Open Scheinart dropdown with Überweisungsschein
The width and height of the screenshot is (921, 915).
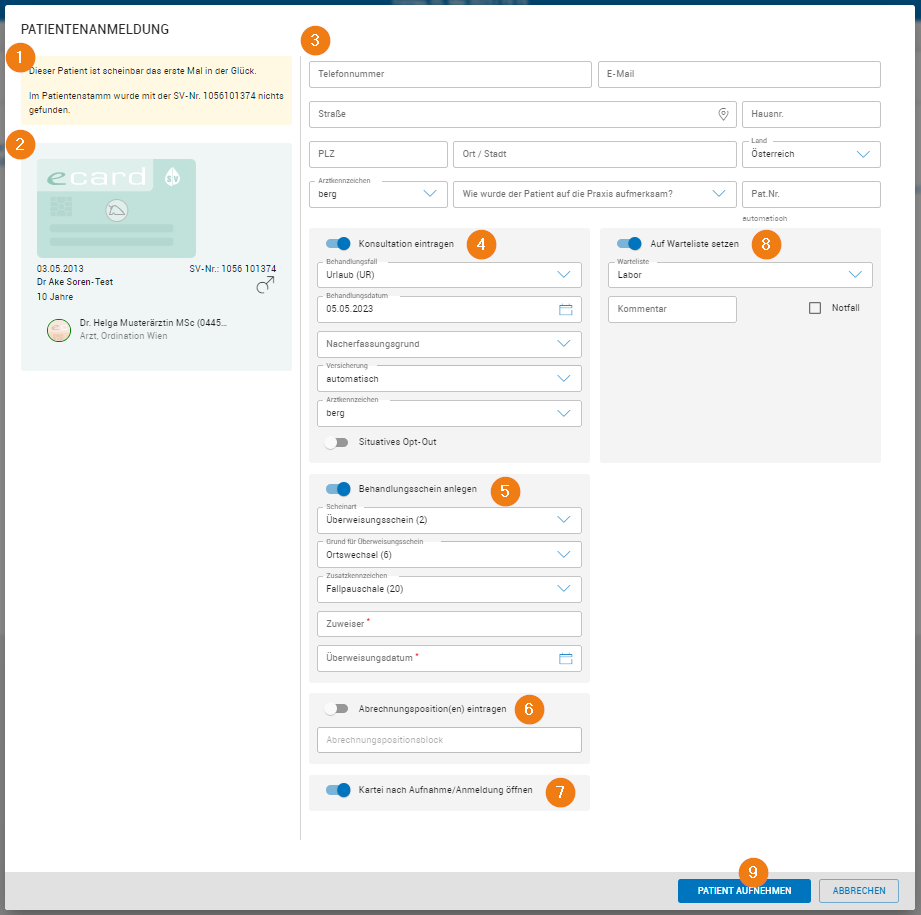(564, 520)
